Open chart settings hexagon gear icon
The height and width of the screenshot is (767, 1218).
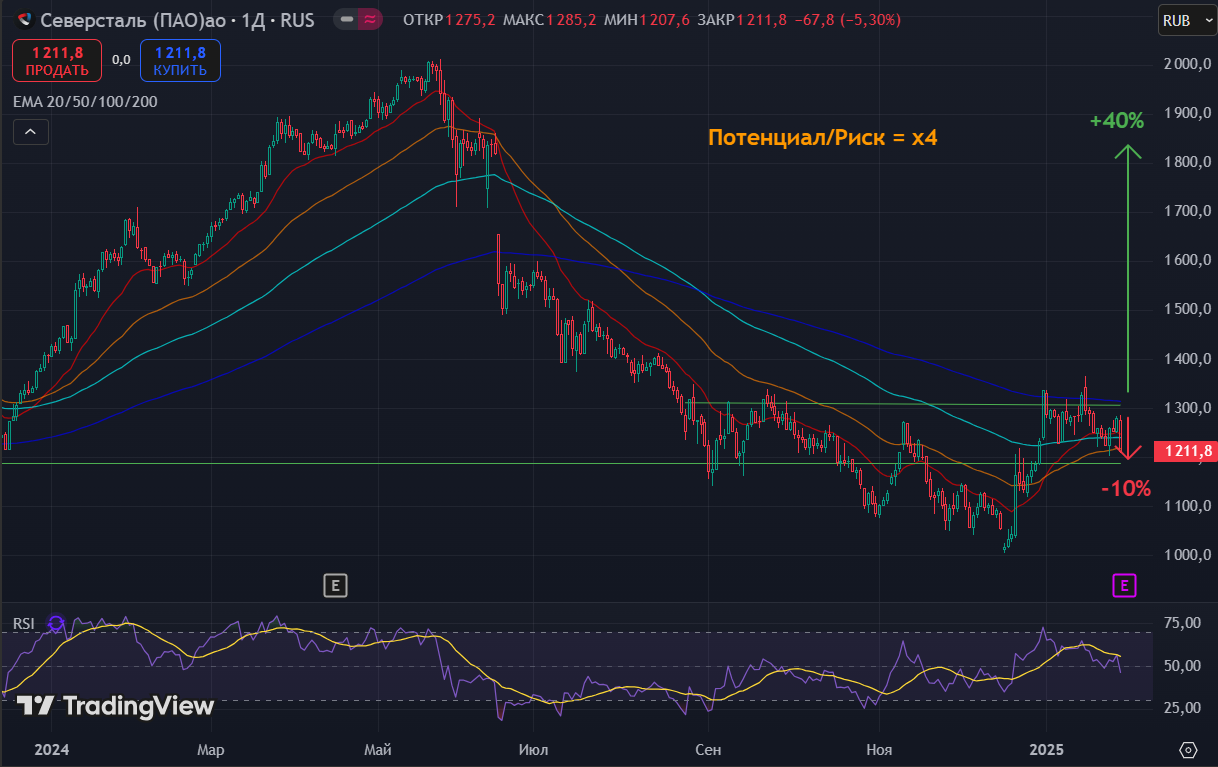click(x=1188, y=750)
